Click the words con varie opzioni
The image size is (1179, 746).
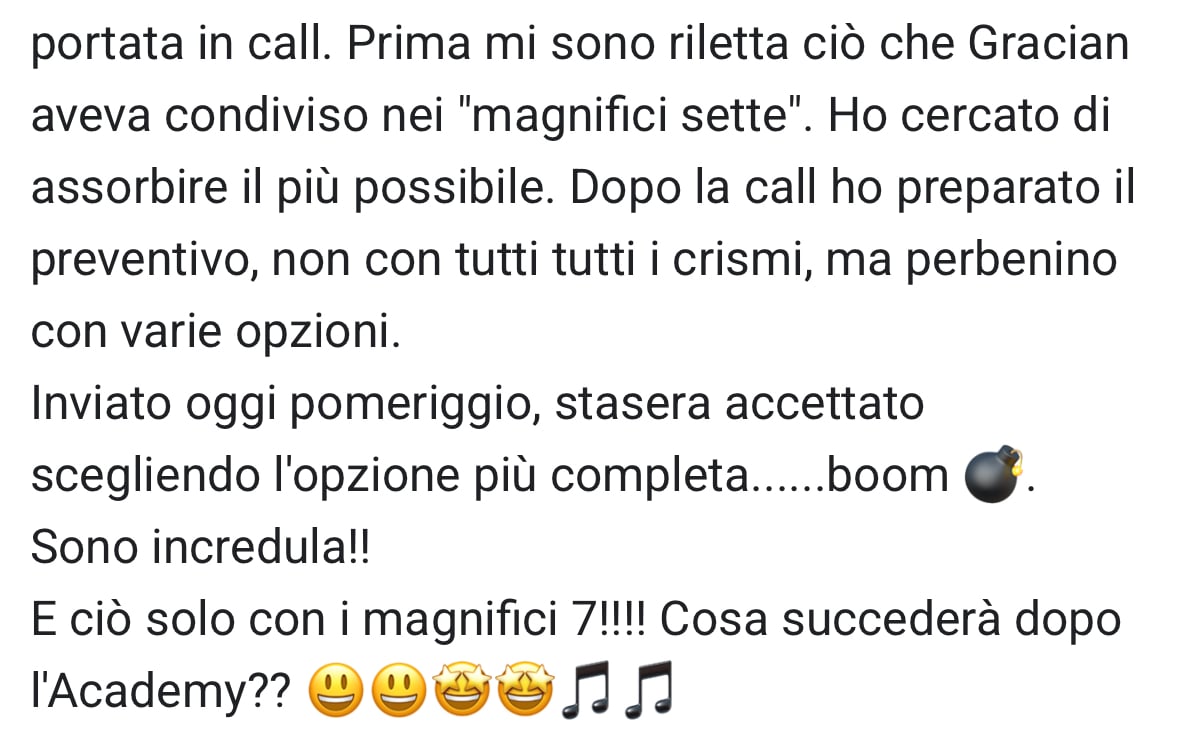(215, 333)
